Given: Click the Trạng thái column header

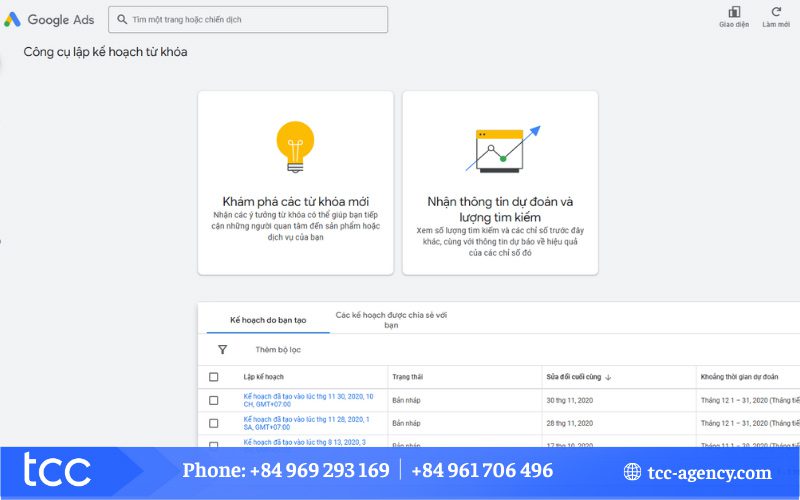Looking at the screenshot, I should coord(408,377).
